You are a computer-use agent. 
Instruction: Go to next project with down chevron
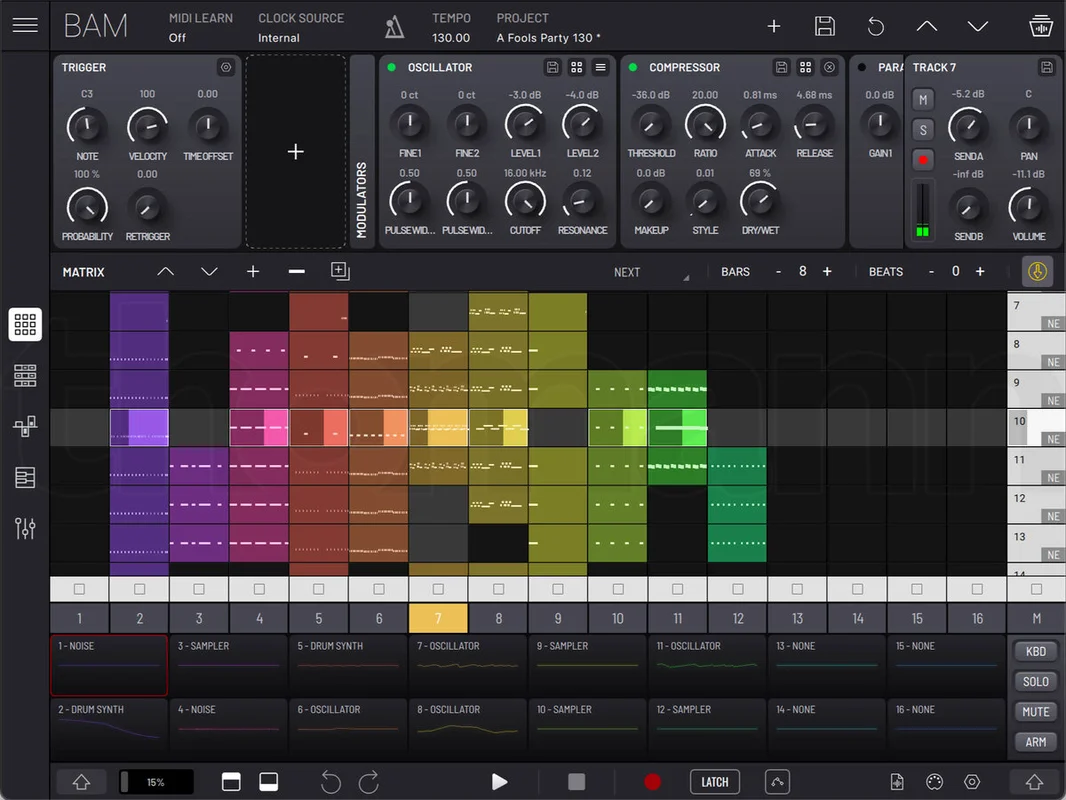pos(978,27)
